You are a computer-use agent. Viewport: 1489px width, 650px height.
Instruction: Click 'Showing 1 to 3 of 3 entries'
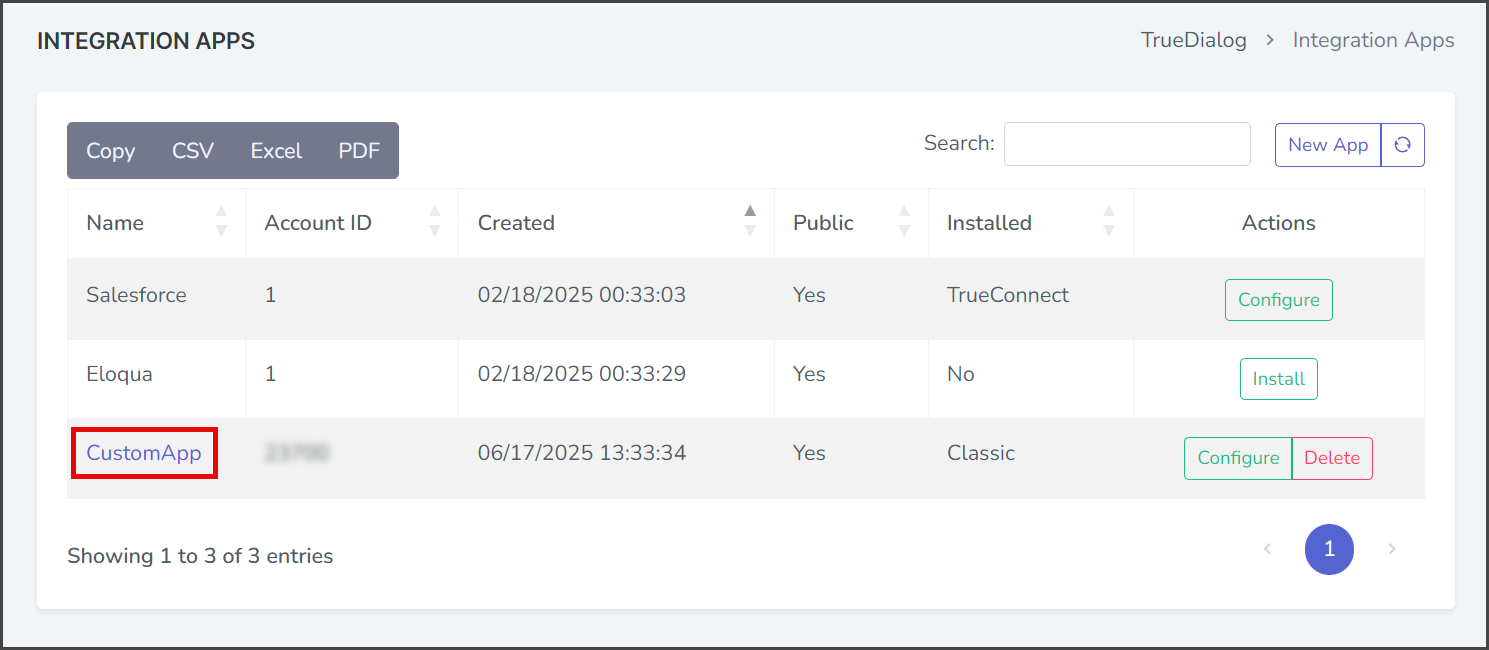[x=200, y=556]
